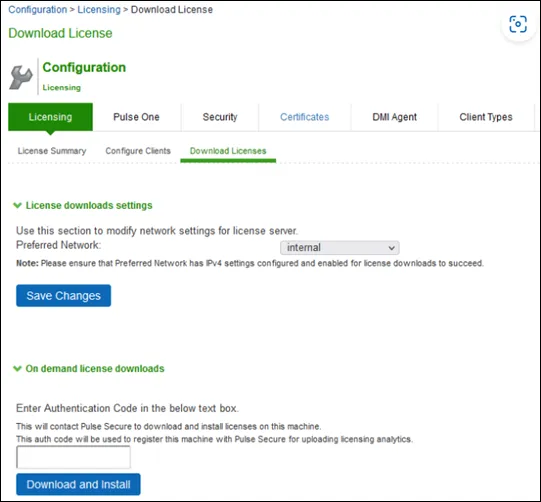Open the Configure Clients sub-tab

pyautogui.click(x=138, y=151)
